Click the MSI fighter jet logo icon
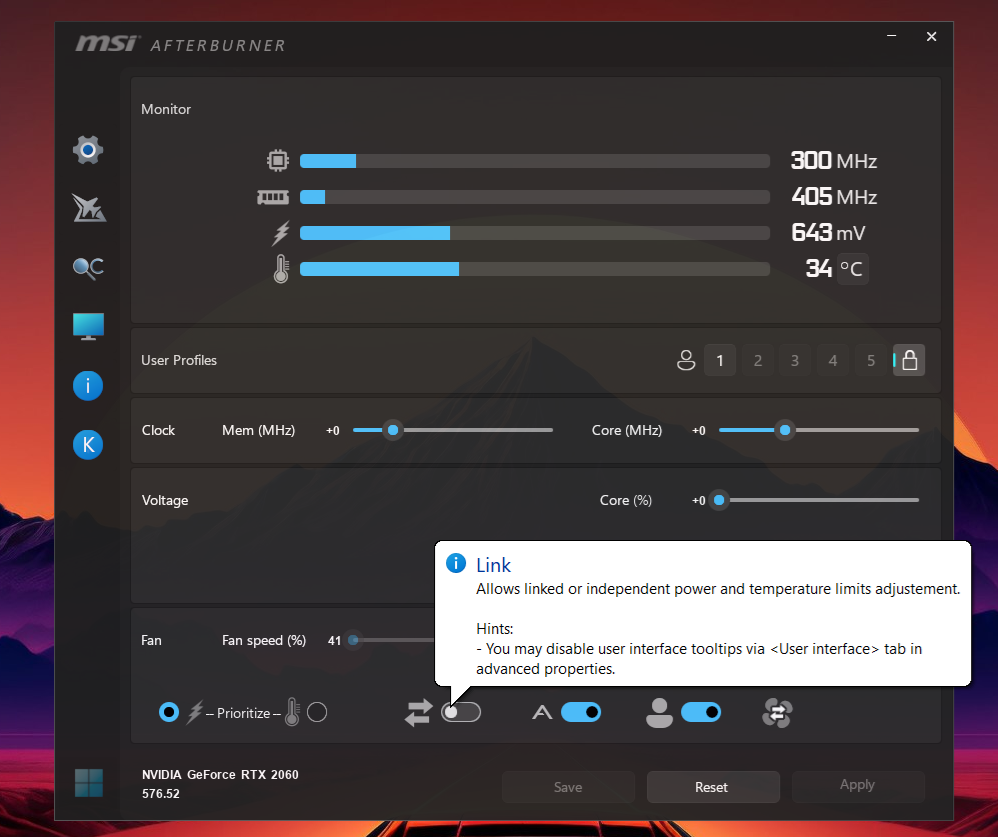This screenshot has height=837, width=998. (88, 208)
